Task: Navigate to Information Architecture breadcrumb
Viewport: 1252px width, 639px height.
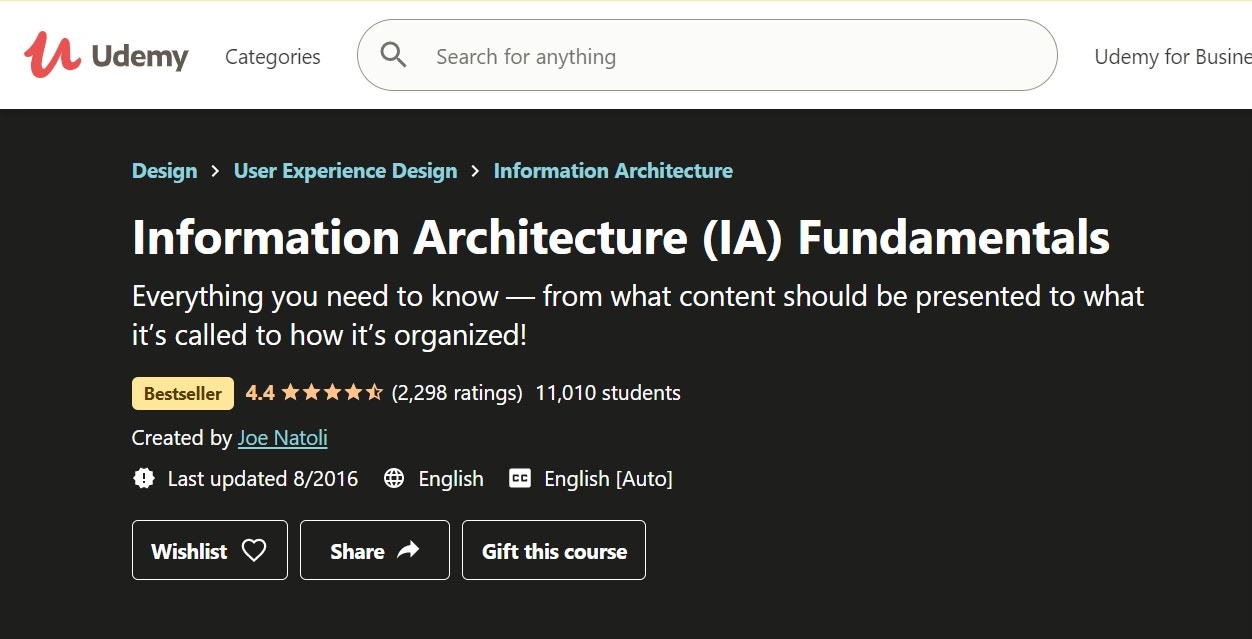Action: click(x=613, y=171)
